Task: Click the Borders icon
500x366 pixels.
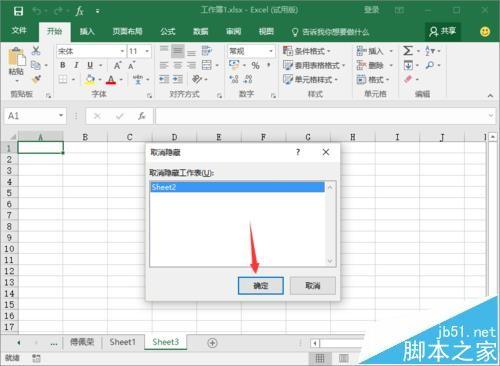Action: pos(63,79)
